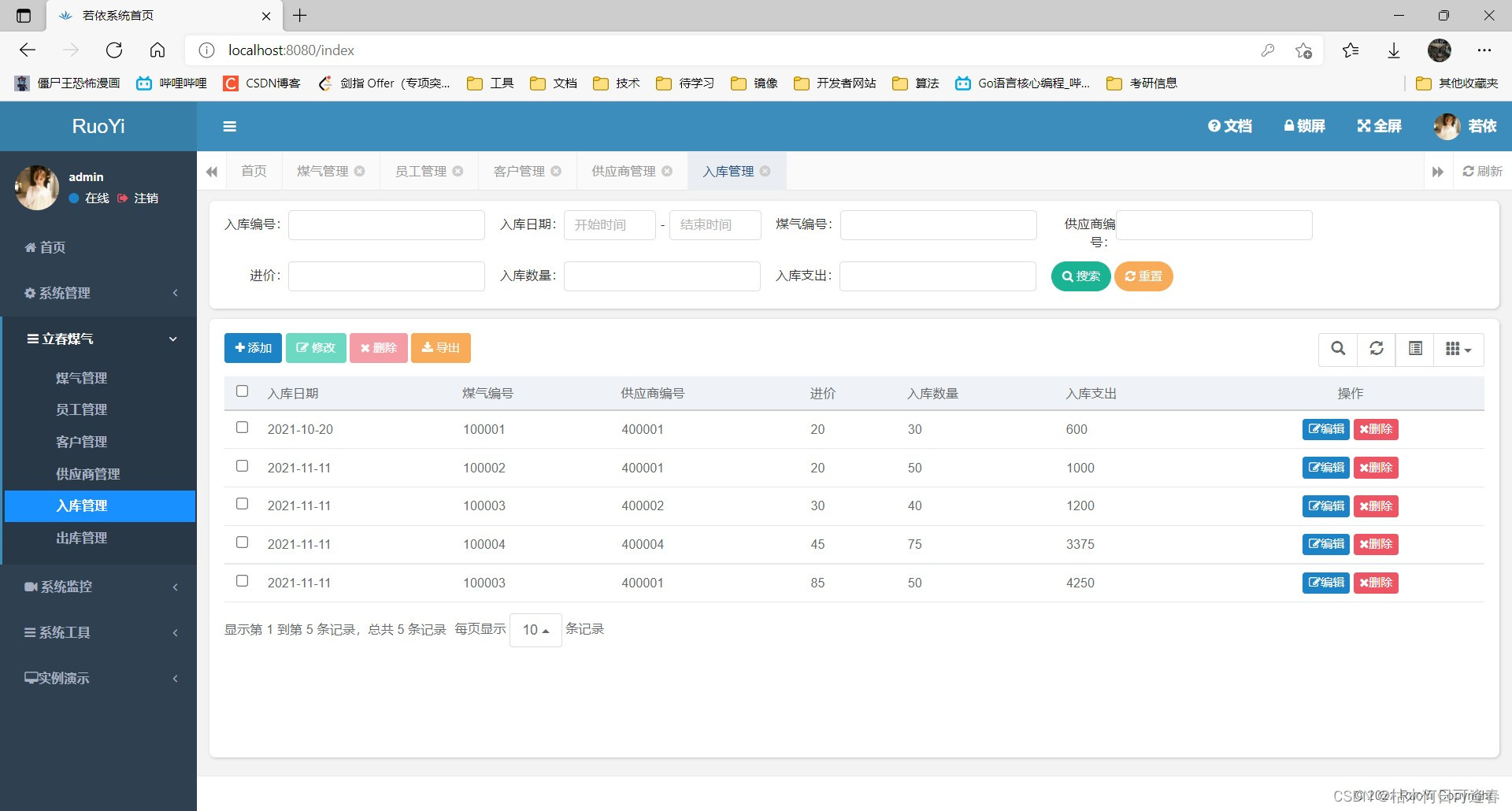Open the column visibility dropdown

(1458, 349)
